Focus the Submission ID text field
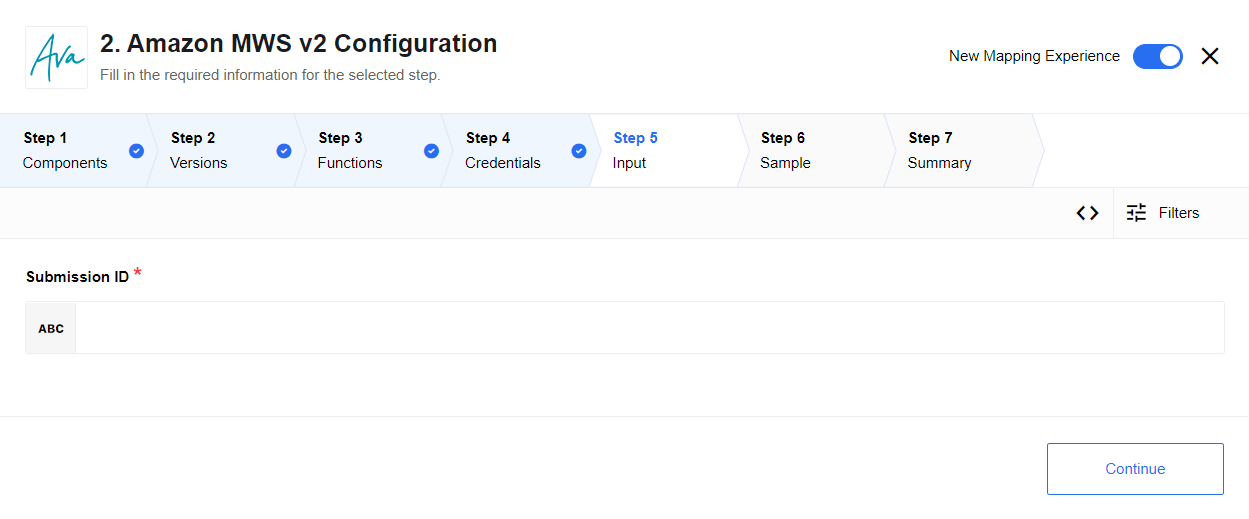The image size is (1249, 519). [x=650, y=328]
